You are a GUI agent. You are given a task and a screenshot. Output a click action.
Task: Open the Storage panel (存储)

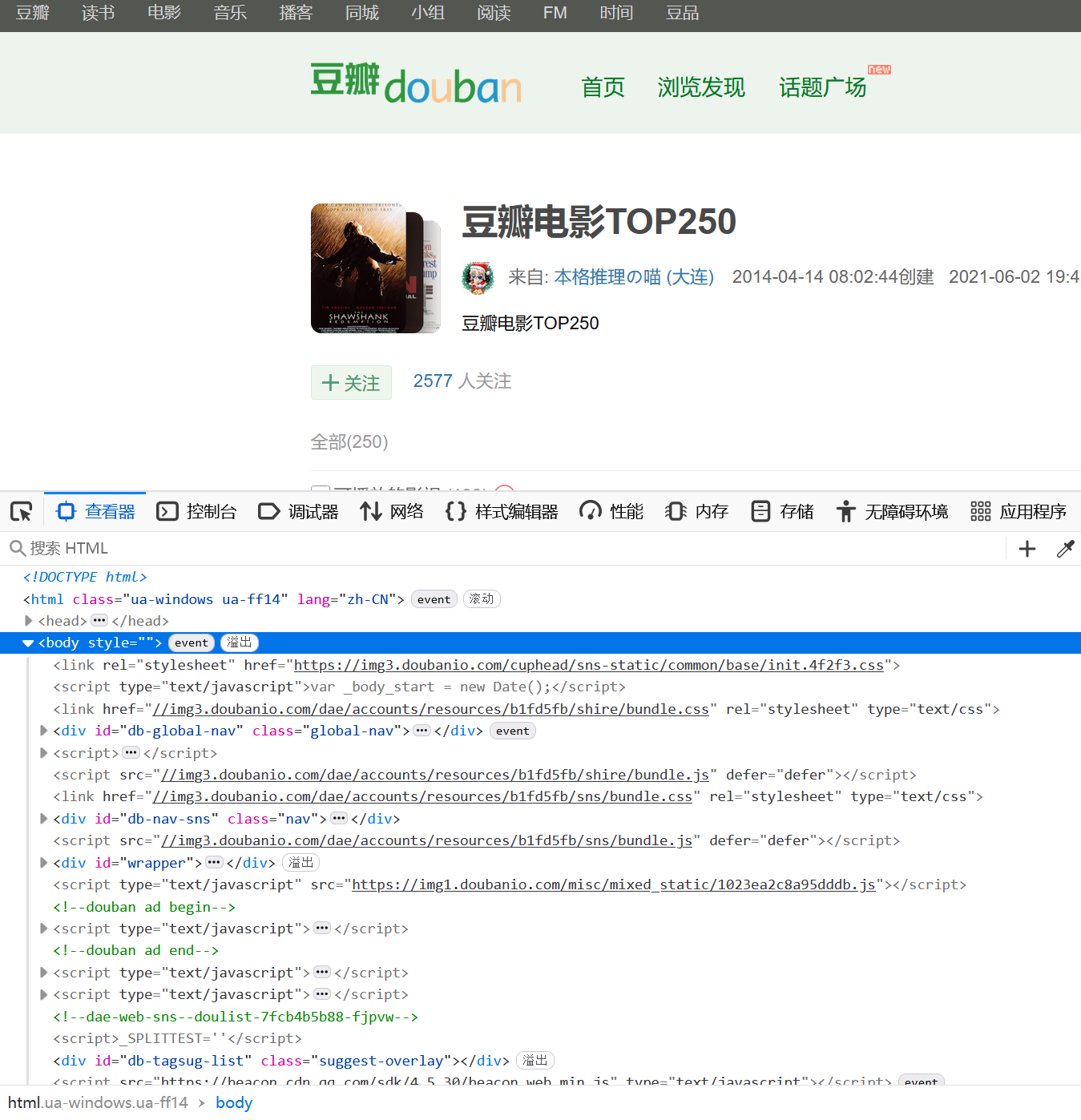tap(782, 511)
